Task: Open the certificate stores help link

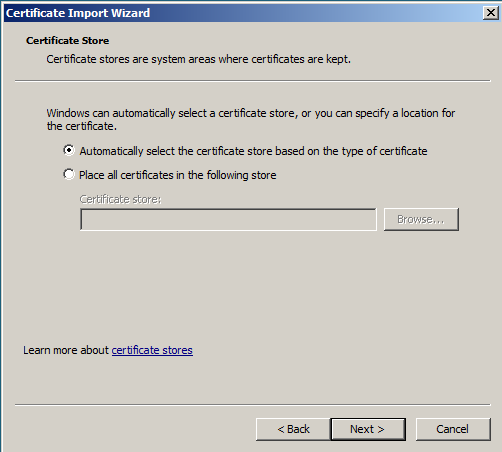Action: tap(152, 350)
